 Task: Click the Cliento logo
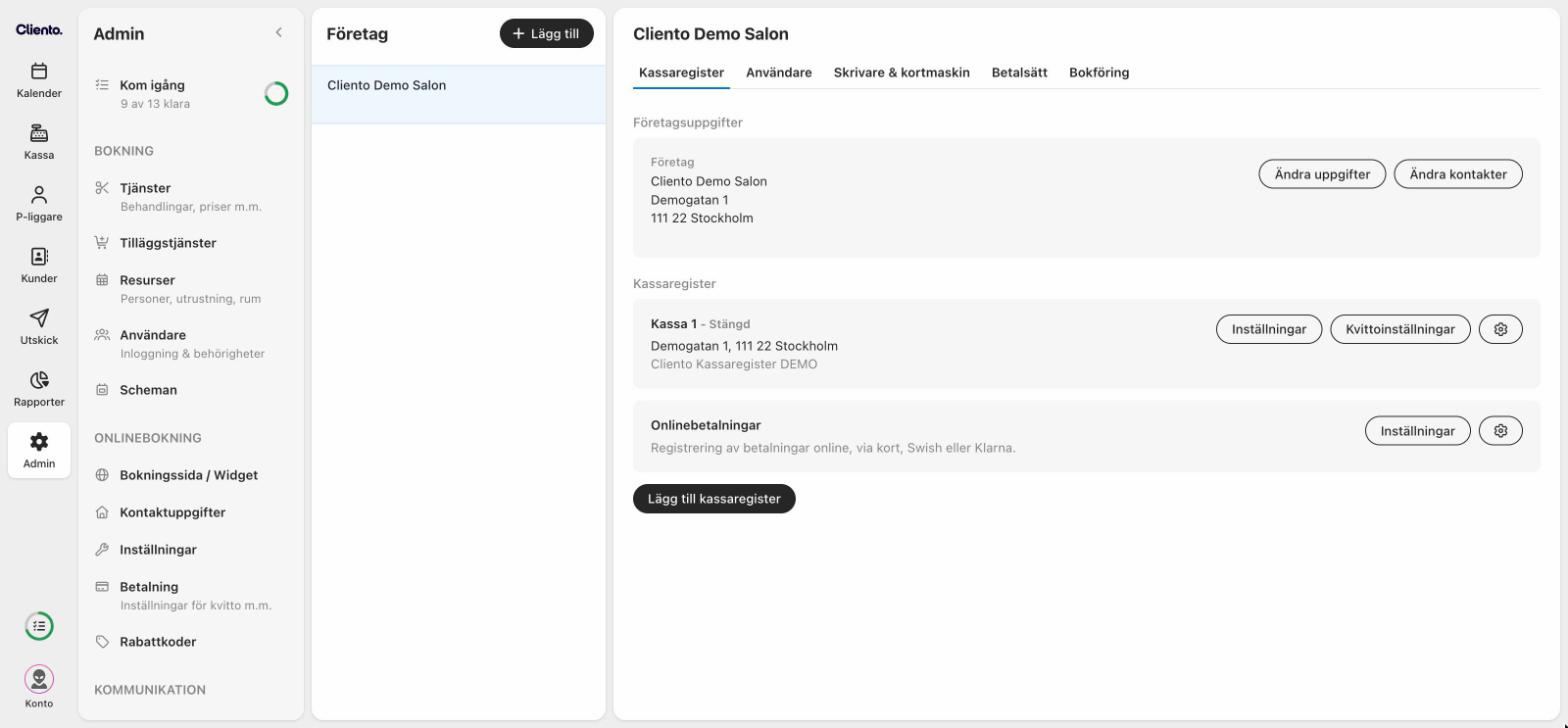[39, 29]
